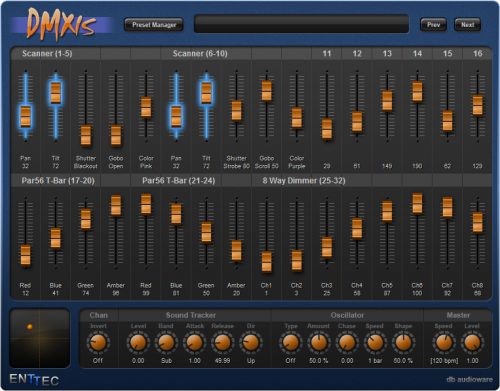
Task: Click the Blue 81 fader handle
Action: point(176,214)
